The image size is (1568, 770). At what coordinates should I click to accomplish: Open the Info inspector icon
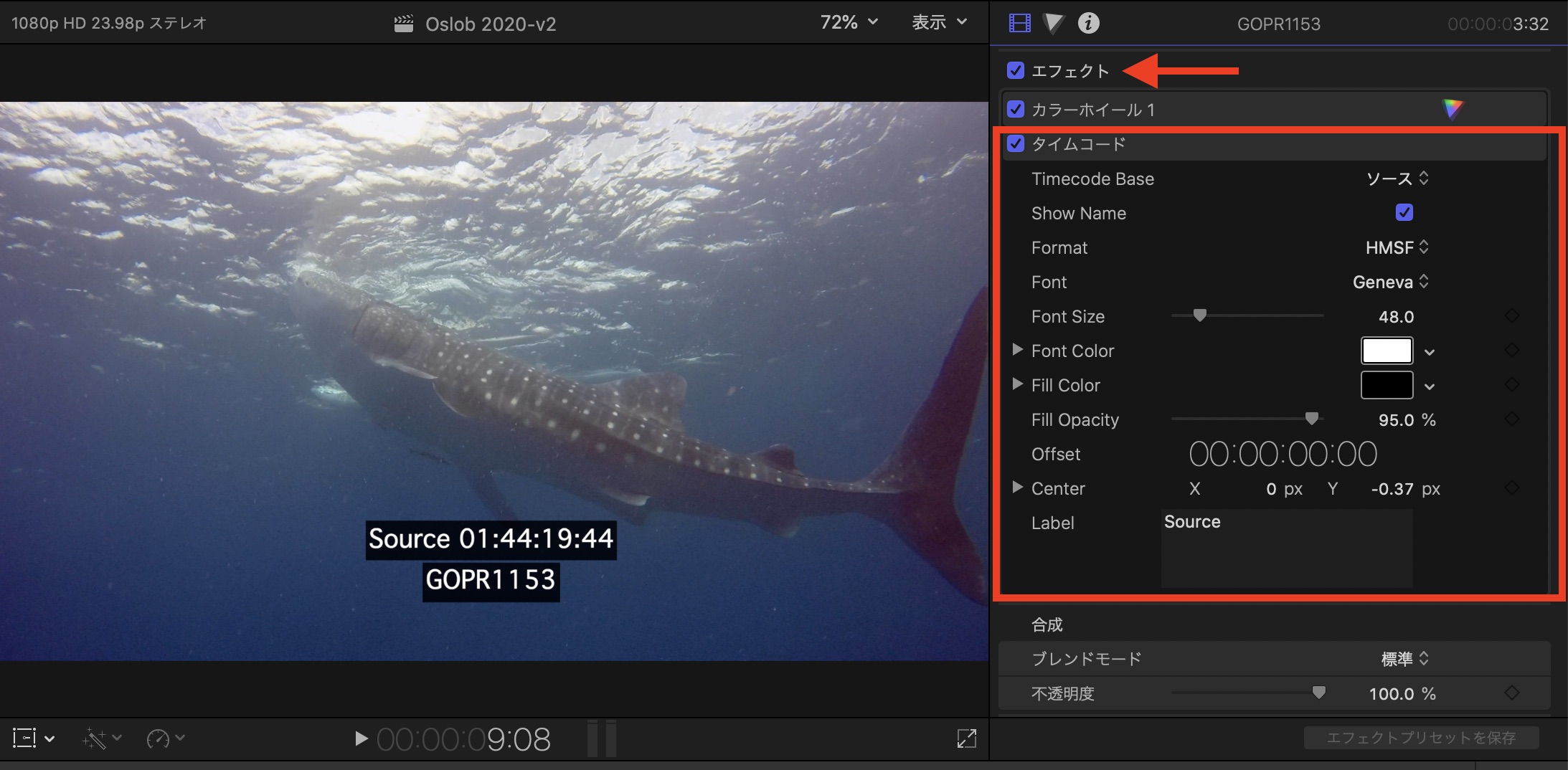point(1088,24)
